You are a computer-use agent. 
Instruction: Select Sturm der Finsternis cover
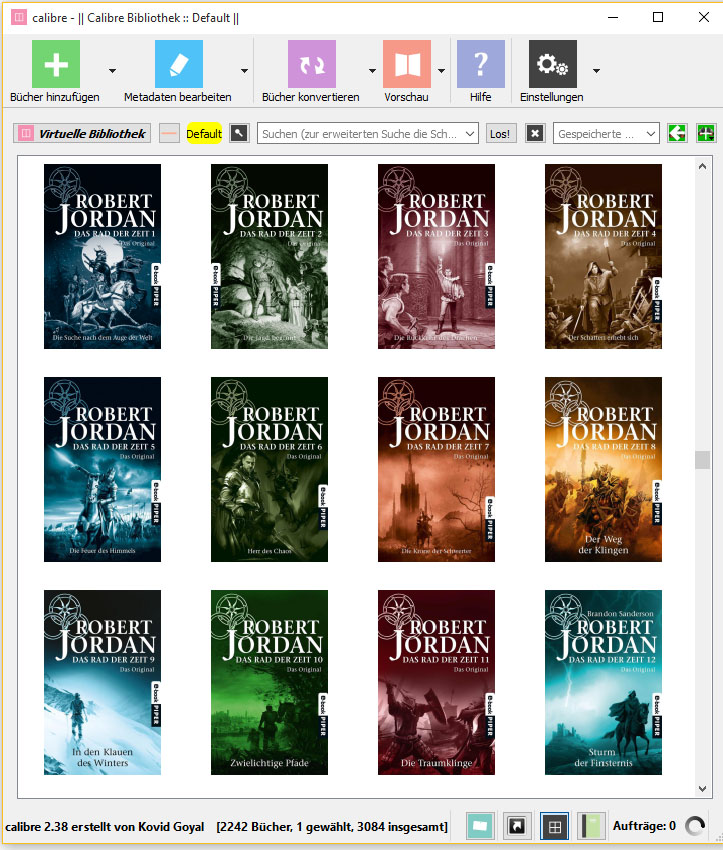603,682
